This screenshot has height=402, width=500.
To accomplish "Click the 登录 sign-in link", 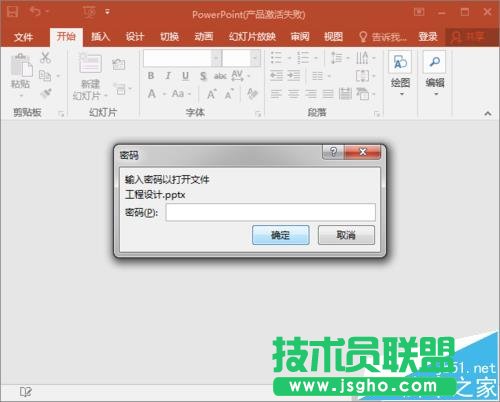I will click(428, 36).
